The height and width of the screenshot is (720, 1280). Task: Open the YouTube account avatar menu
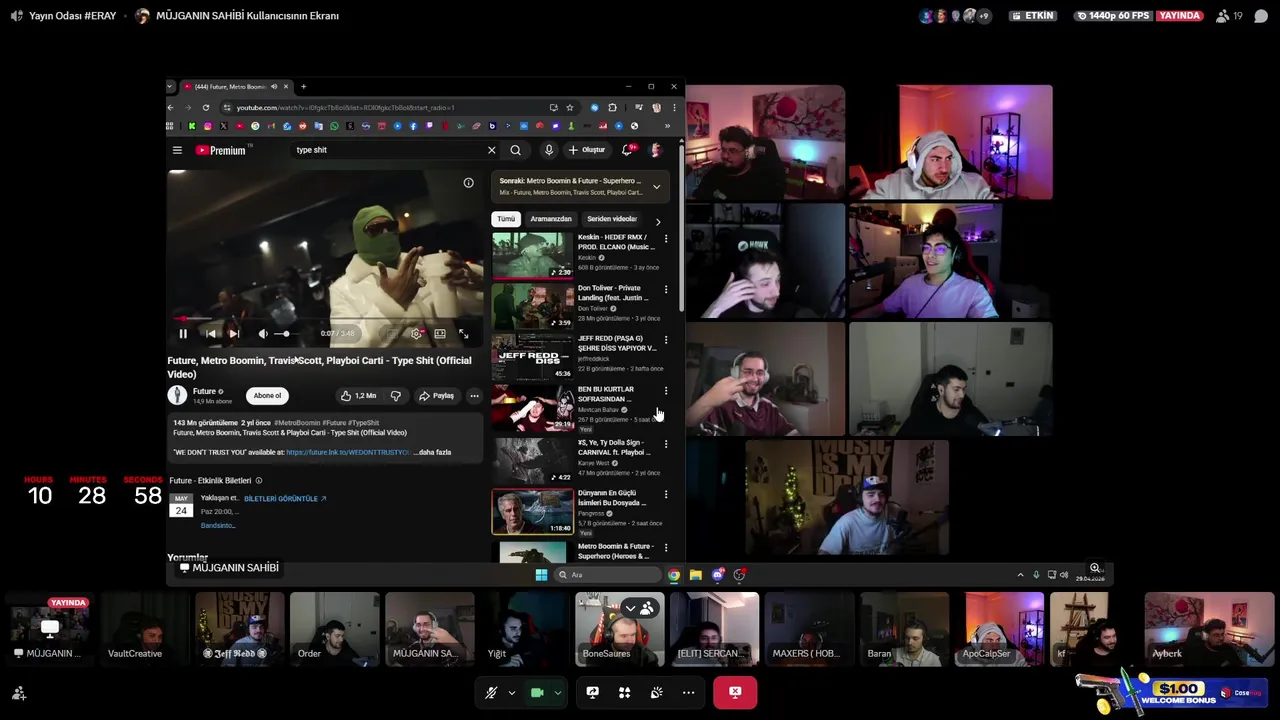[x=656, y=150]
